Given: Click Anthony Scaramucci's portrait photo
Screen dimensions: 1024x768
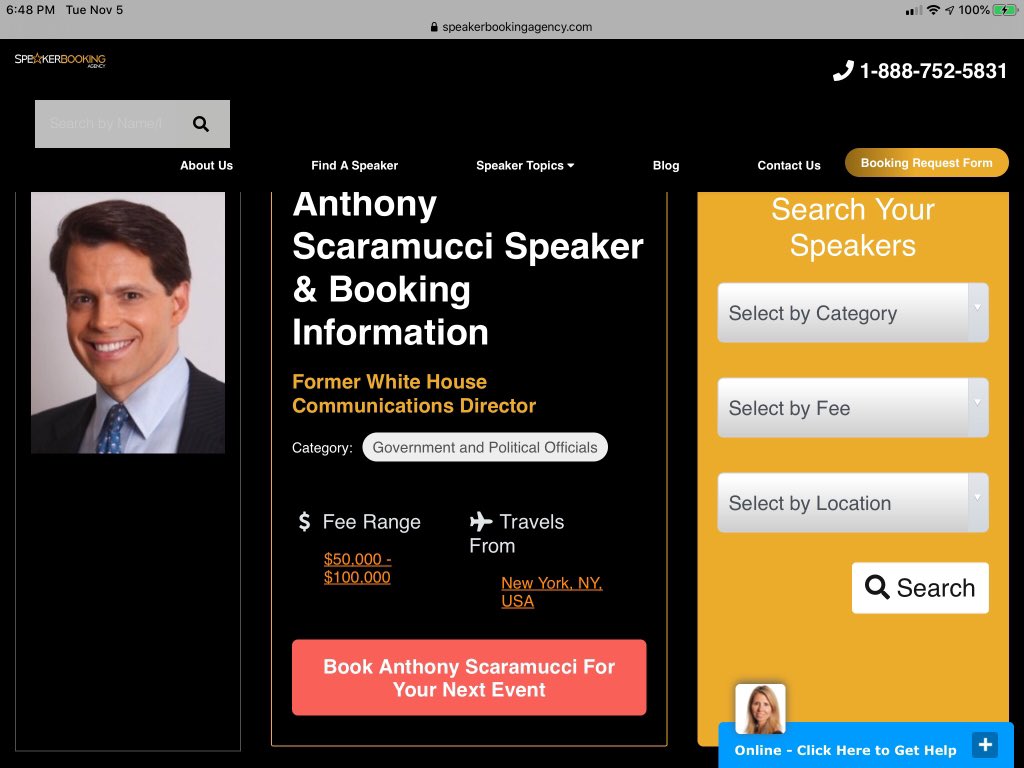Looking at the screenshot, I should point(128,323).
